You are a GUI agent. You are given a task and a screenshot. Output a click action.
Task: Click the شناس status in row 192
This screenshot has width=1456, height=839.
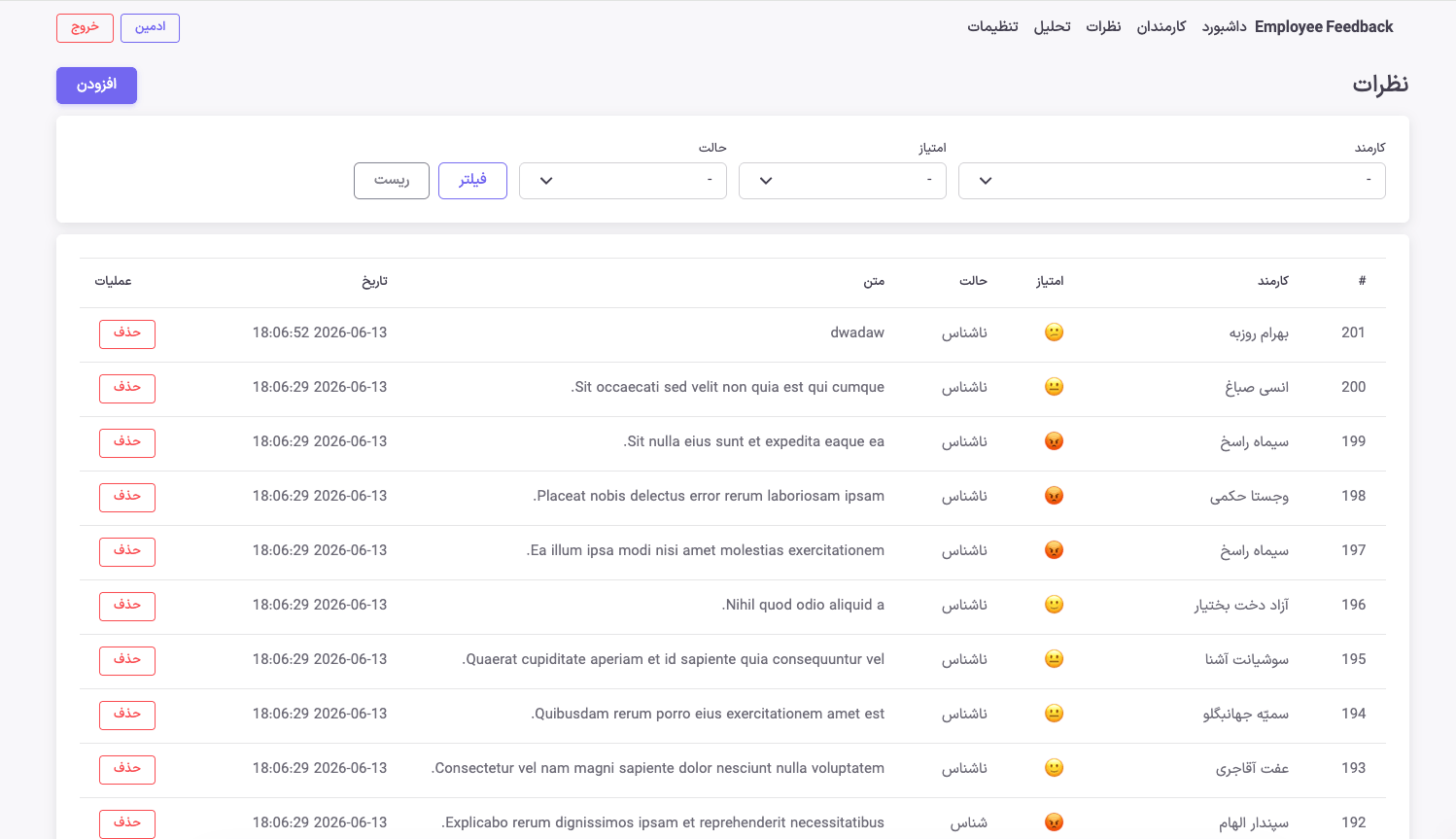(969, 822)
